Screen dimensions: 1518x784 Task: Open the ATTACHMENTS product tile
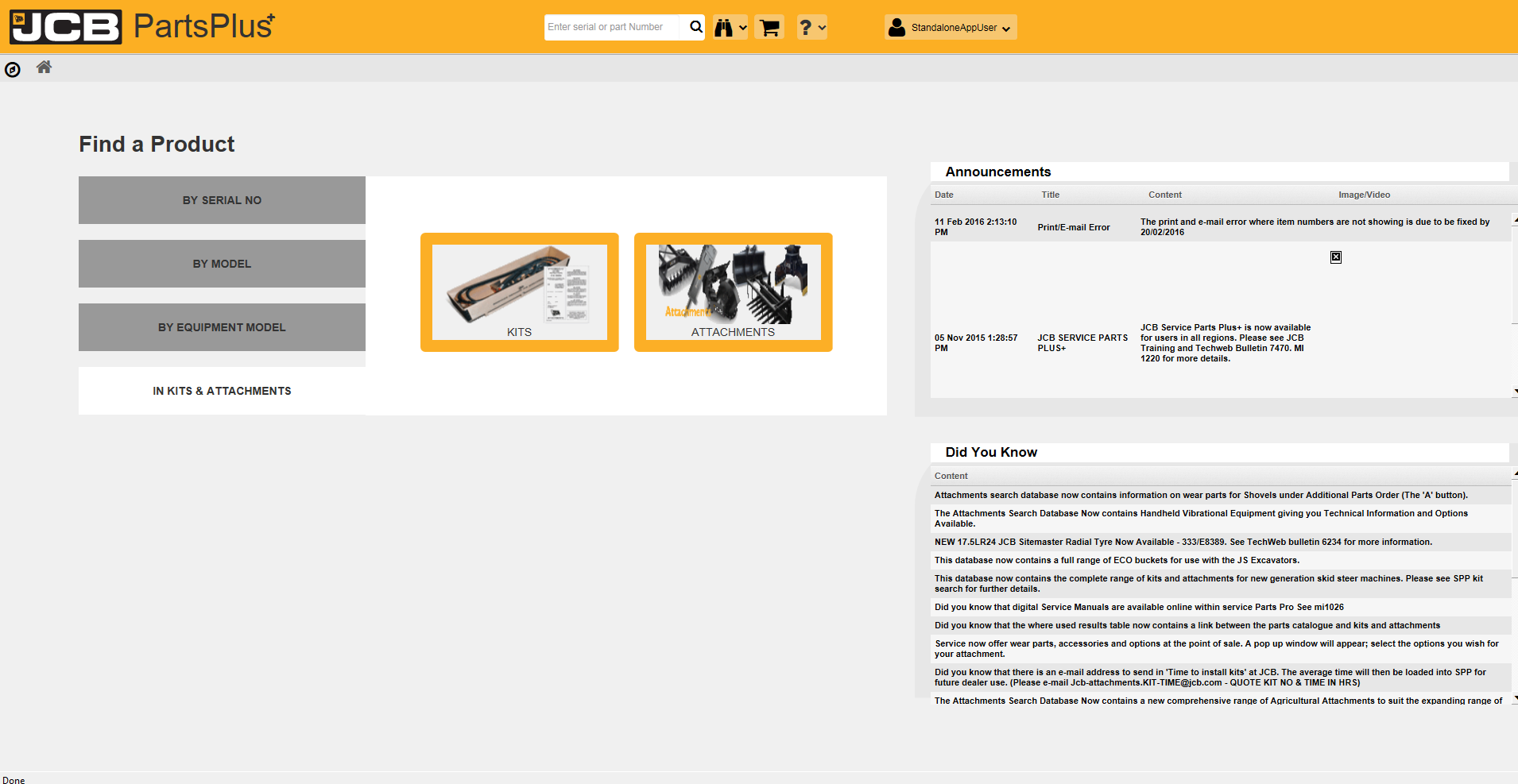(x=734, y=292)
